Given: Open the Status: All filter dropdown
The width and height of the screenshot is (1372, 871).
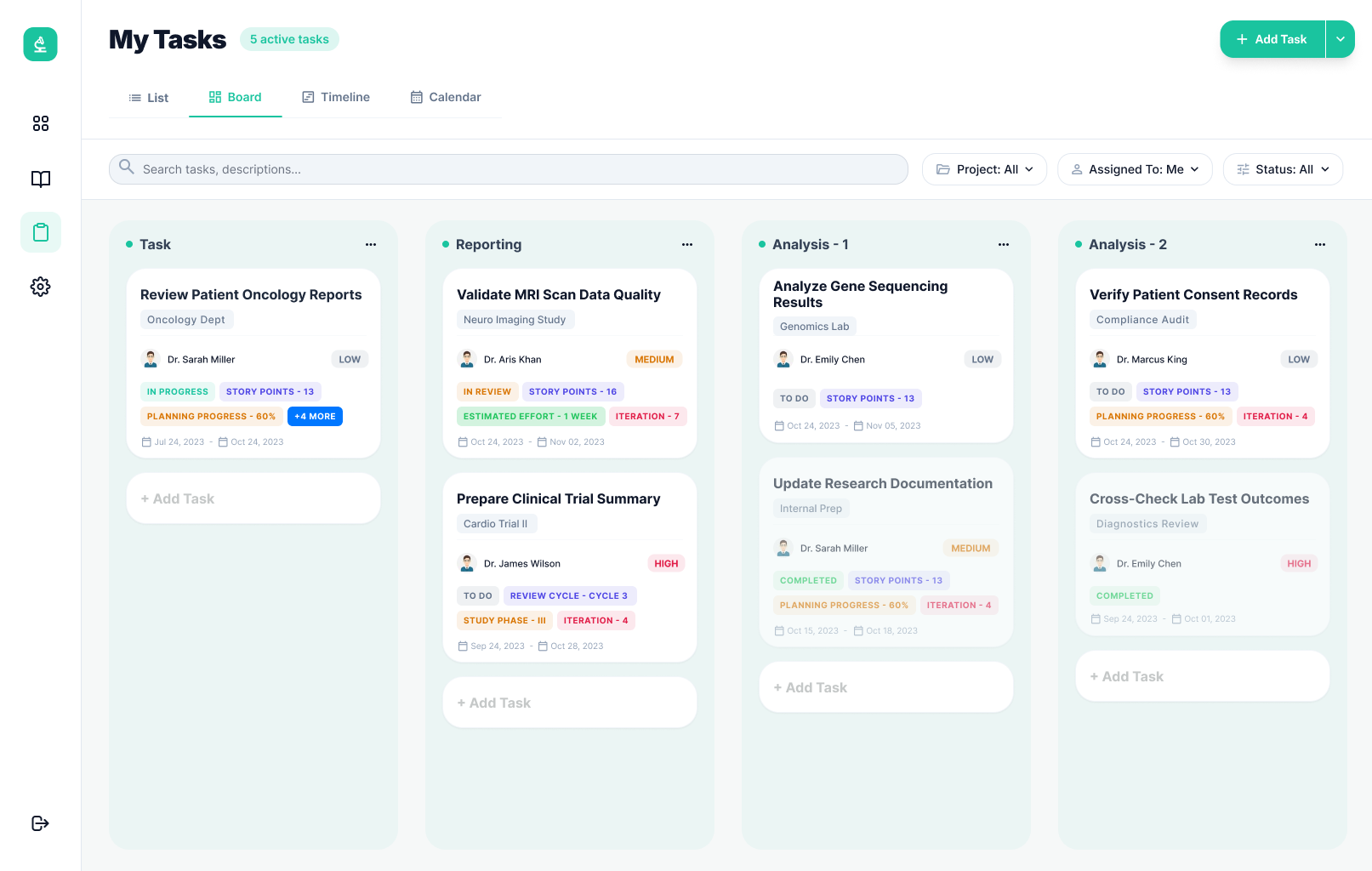Looking at the screenshot, I should [x=1283, y=169].
